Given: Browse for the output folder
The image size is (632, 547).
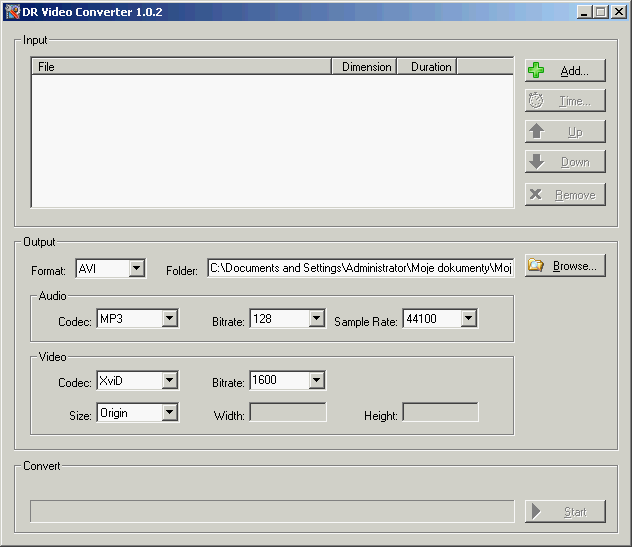Looking at the screenshot, I should [565, 266].
